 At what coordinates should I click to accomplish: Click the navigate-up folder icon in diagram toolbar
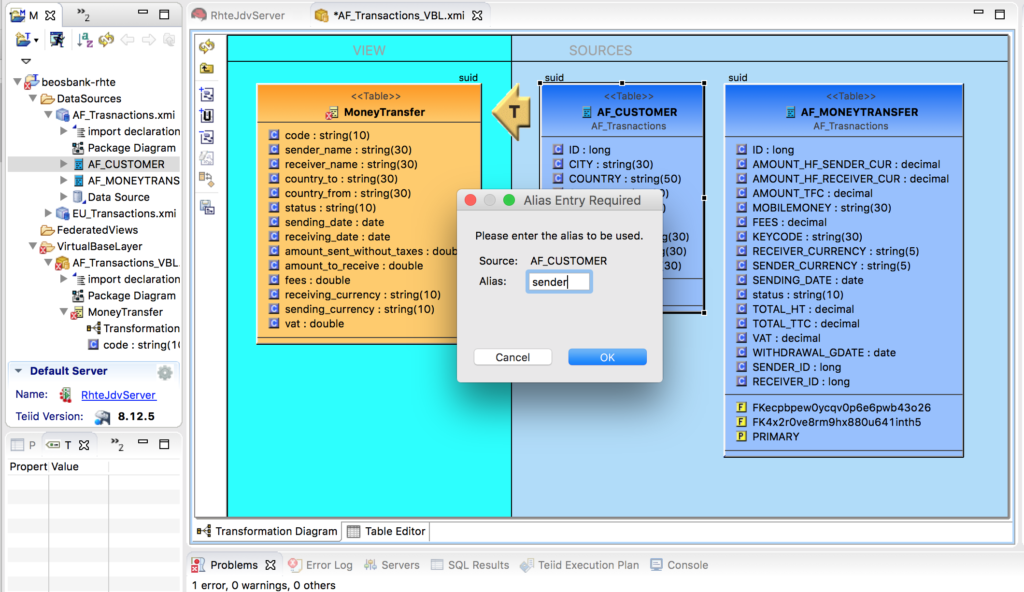pyautogui.click(x=207, y=68)
